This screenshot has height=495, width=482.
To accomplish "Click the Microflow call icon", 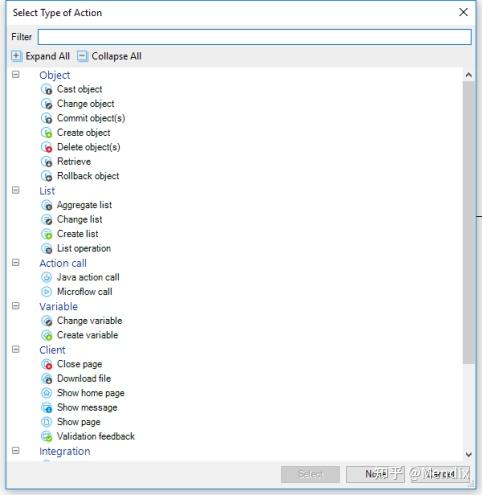I will click(x=46, y=292).
